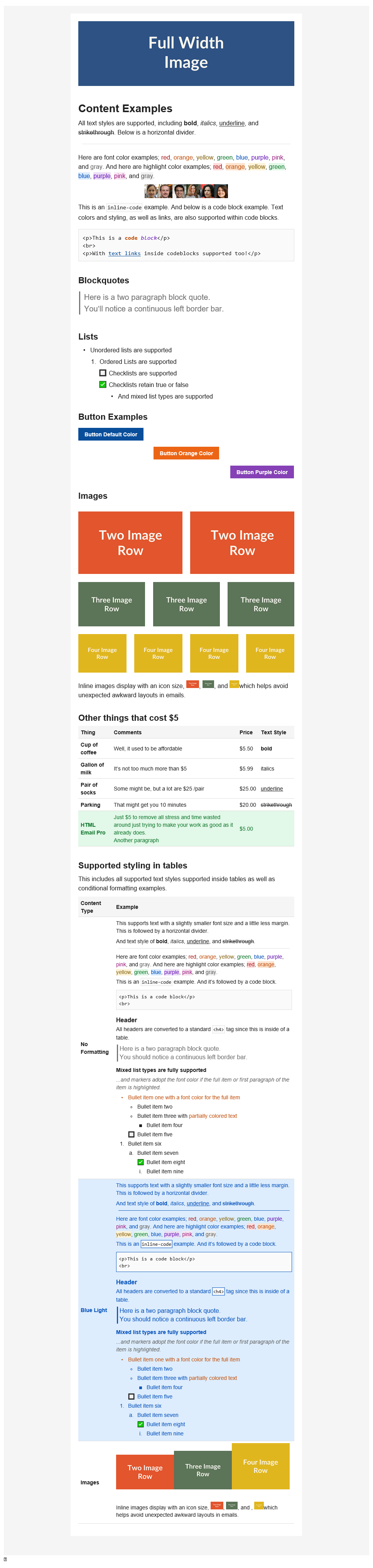Click the inline red icon image after 'icon size,' under the Images heading
This screenshot has width=373, height=1568.
click(x=192, y=684)
